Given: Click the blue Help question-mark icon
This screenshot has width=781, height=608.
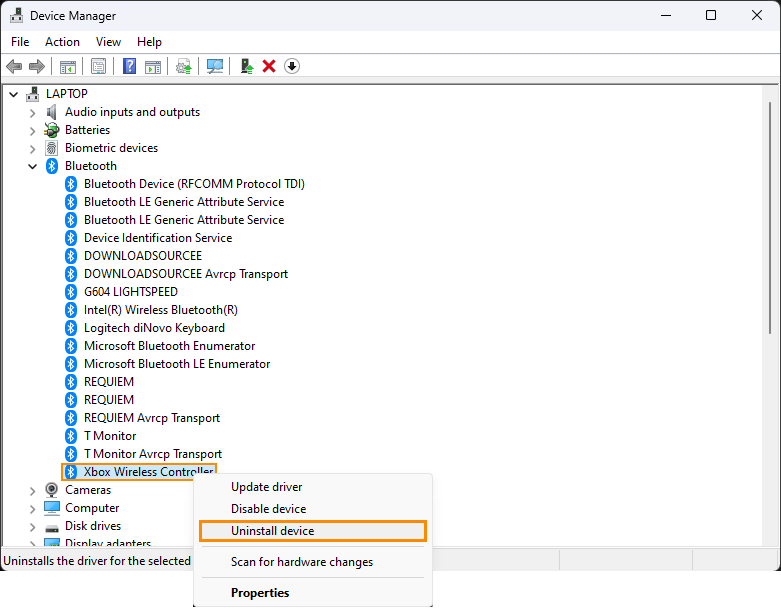Looking at the screenshot, I should (x=130, y=66).
